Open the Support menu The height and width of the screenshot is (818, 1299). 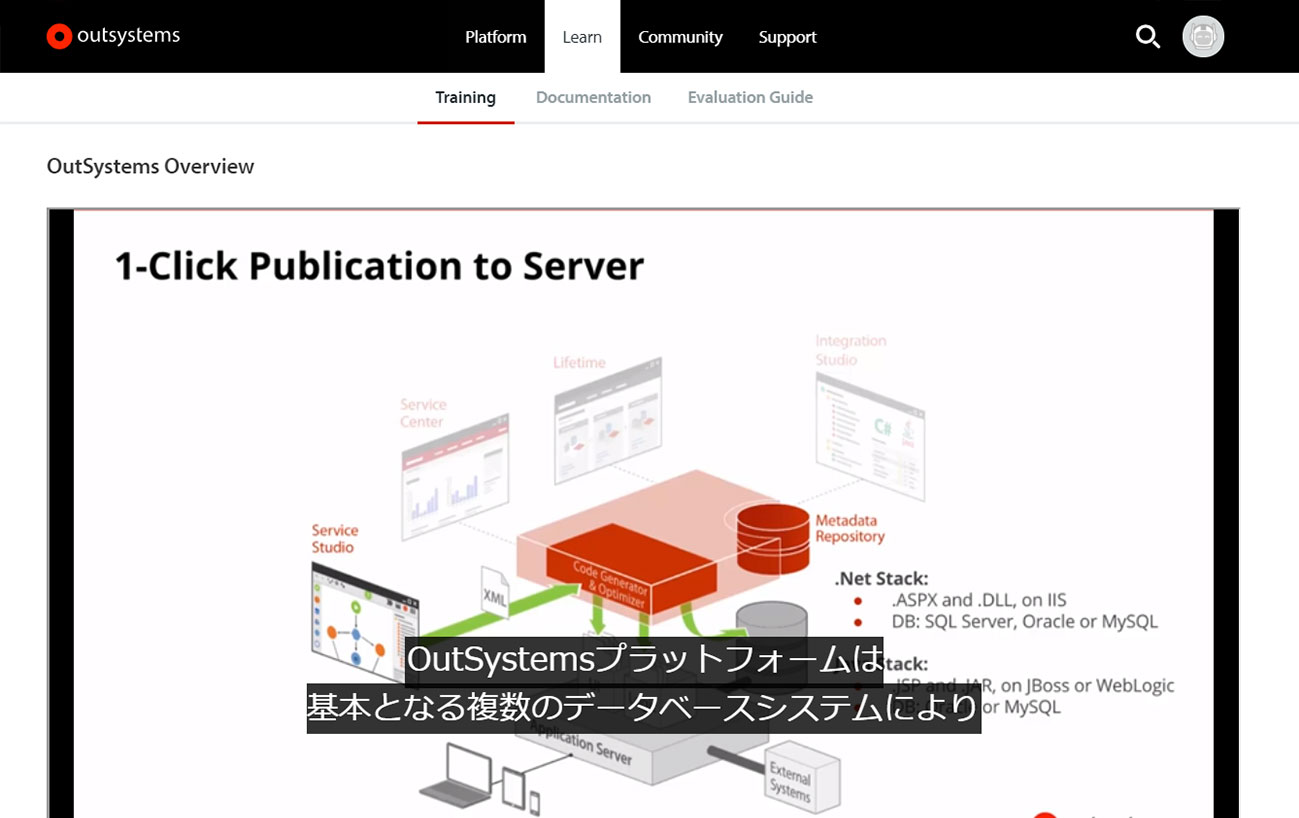[787, 37]
